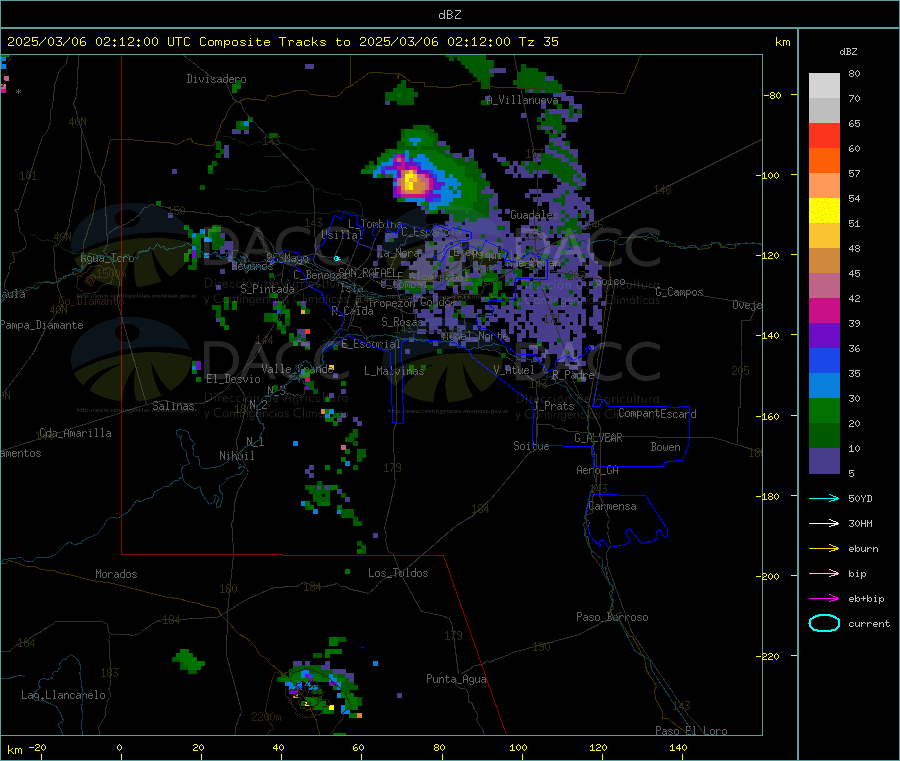This screenshot has height=761, width=900.
Task: Select the yellow eburn arrow icon
Action: [824, 548]
